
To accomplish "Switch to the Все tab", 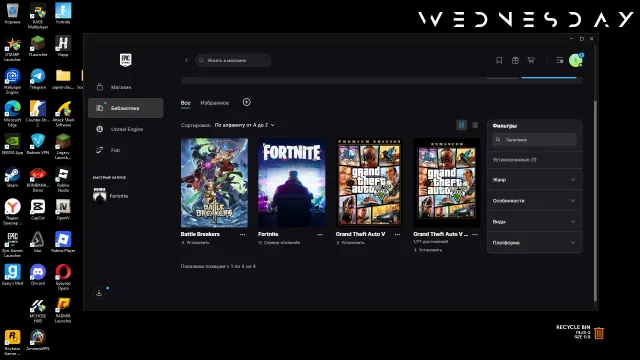I will click(x=186, y=103).
